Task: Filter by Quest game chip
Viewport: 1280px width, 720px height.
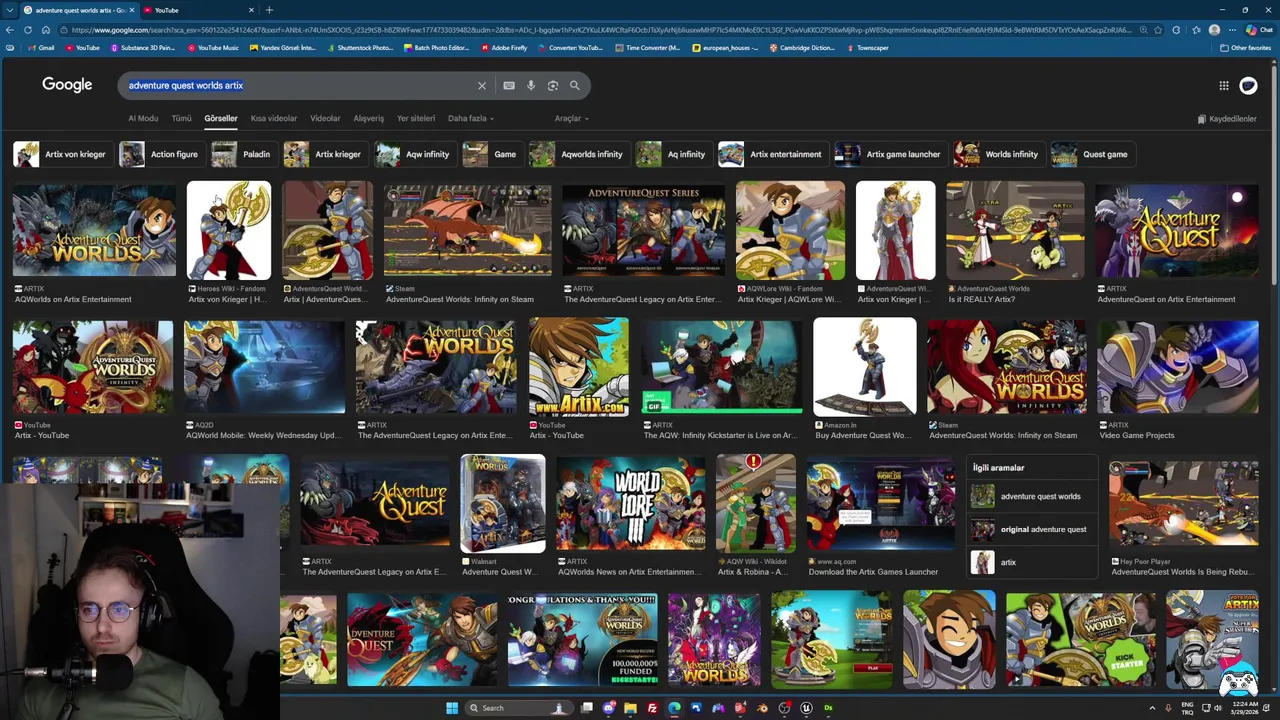Action: (x=1091, y=154)
